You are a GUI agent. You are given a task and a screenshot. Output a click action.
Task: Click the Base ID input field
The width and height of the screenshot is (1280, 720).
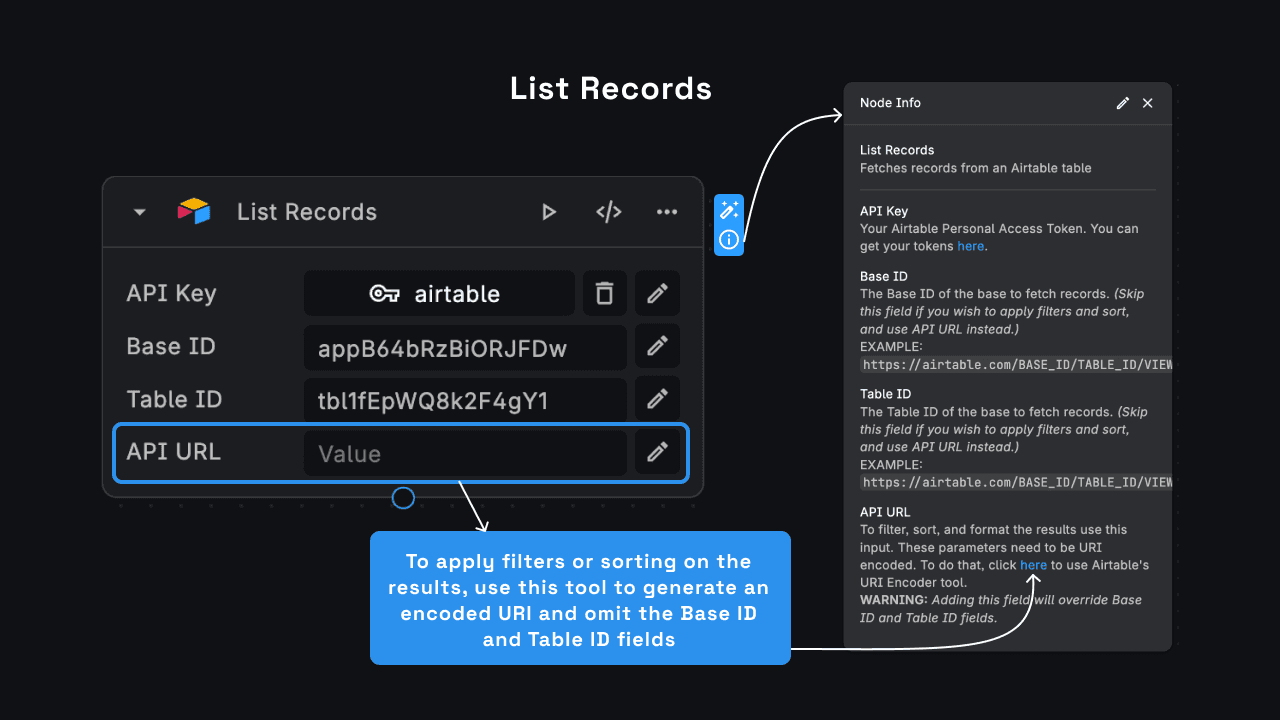[x=465, y=347]
